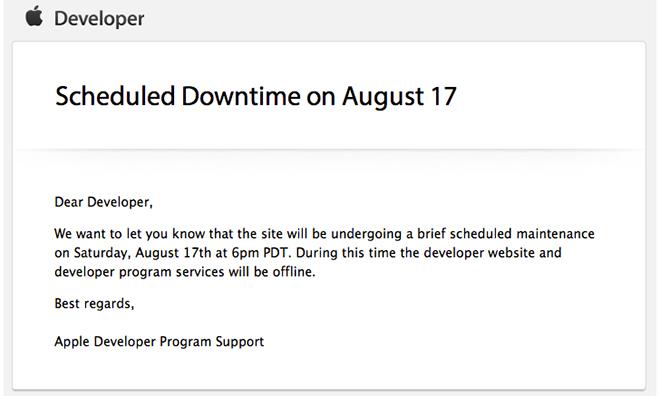Click the horizontal divider below the heading
This screenshot has width=660, height=396.
point(329,149)
